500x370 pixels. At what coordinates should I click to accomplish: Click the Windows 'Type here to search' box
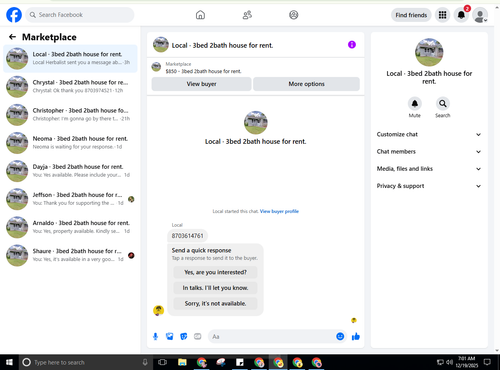[x=85, y=362]
